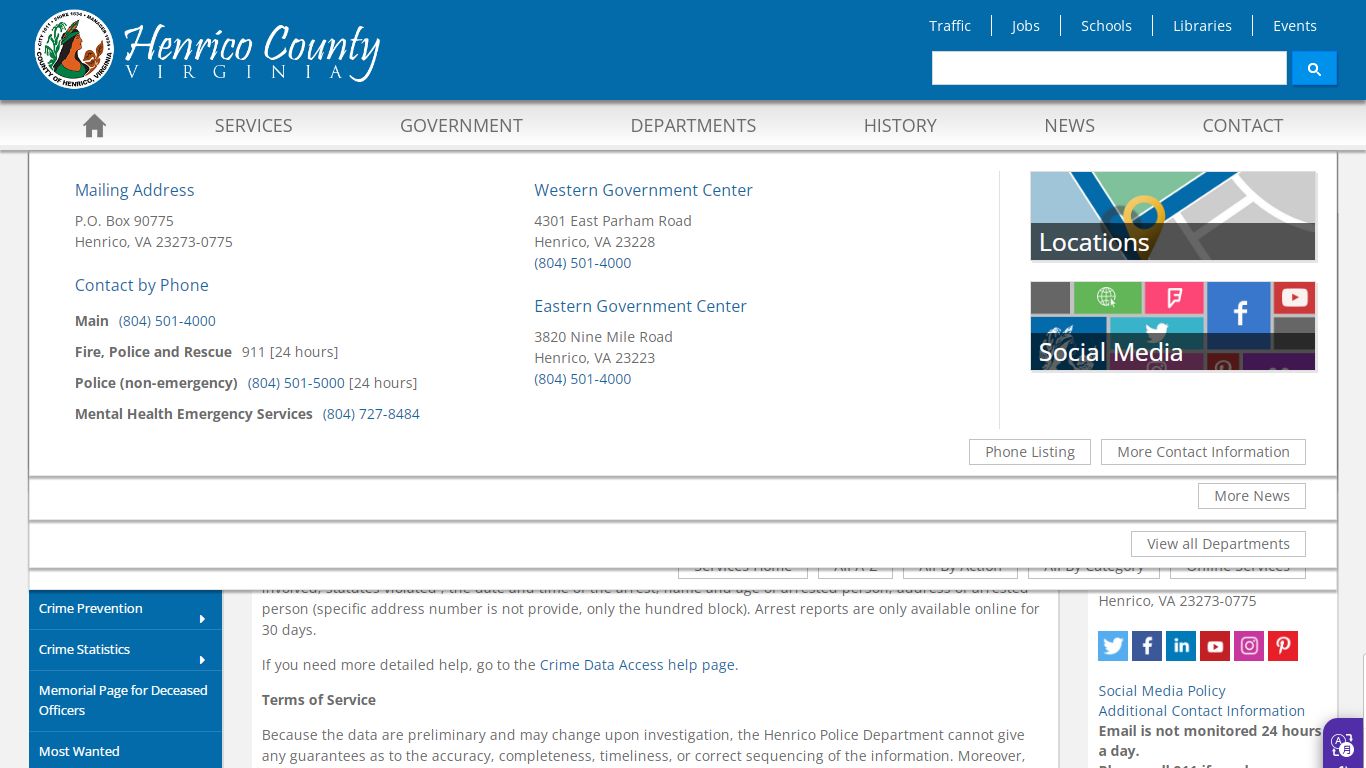This screenshot has height=768, width=1366.
Task: Select the 3820 Nine Mile Road text
Action: [x=603, y=337]
